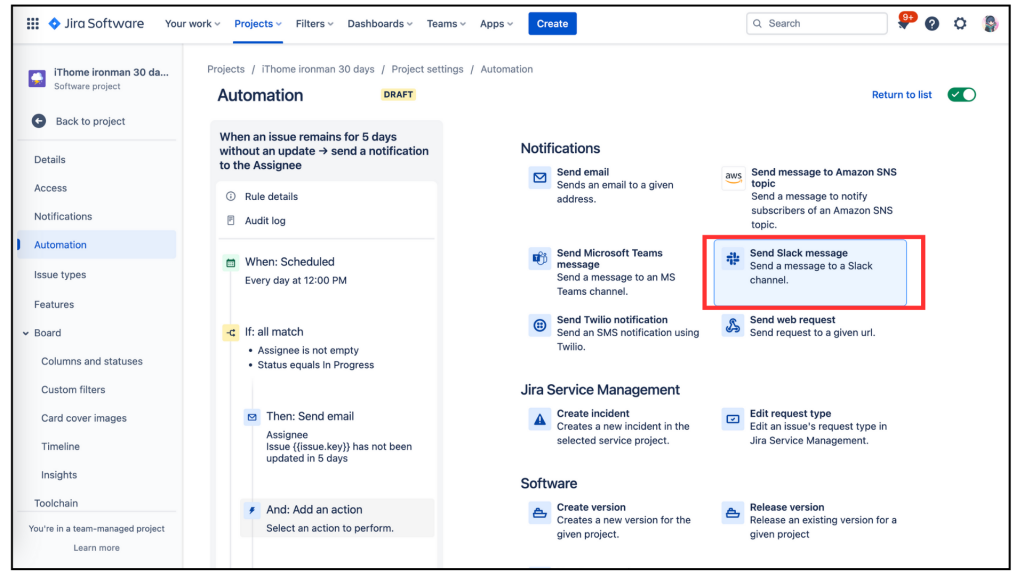
Task: Click the Rule details info icon
Action: (x=231, y=197)
